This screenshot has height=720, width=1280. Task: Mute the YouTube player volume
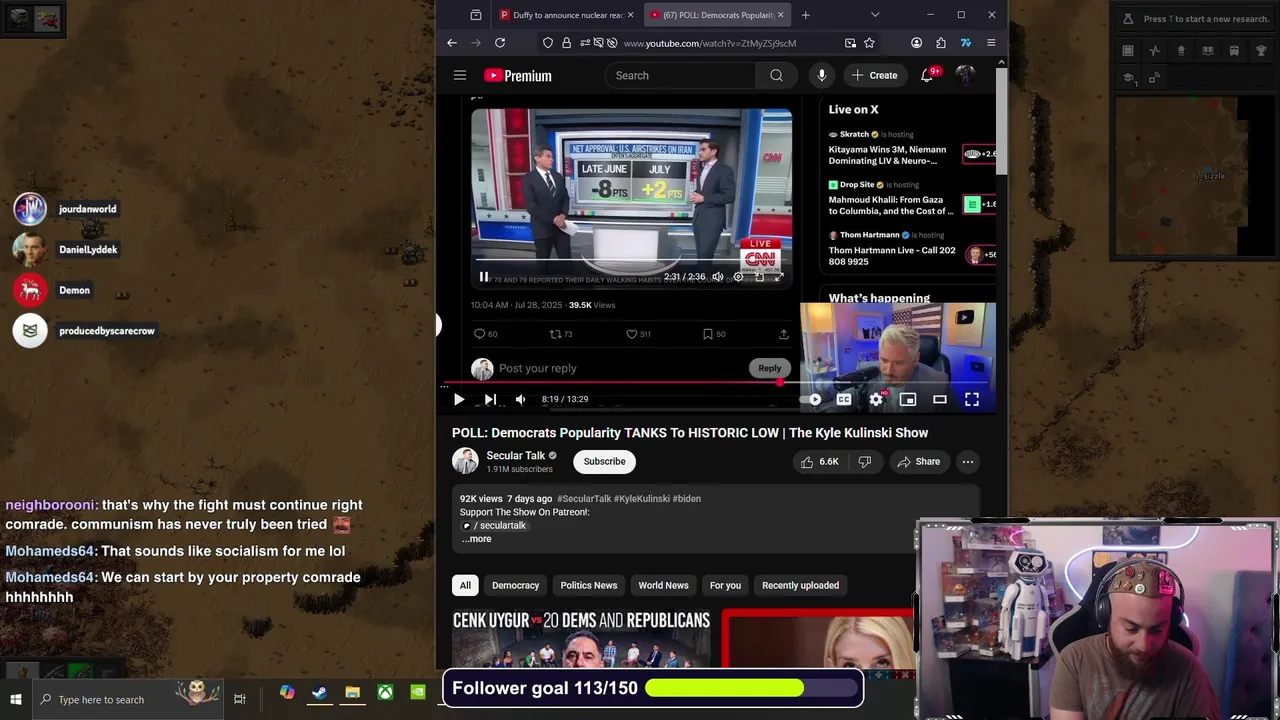pyautogui.click(x=520, y=399)
